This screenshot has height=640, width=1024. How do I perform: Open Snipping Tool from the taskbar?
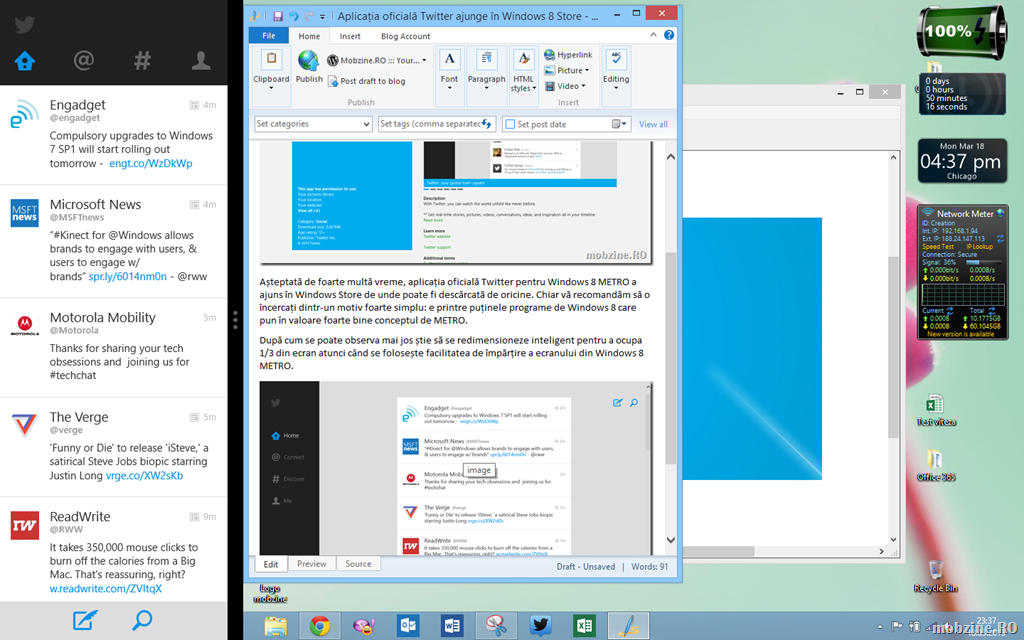(496, 626)
